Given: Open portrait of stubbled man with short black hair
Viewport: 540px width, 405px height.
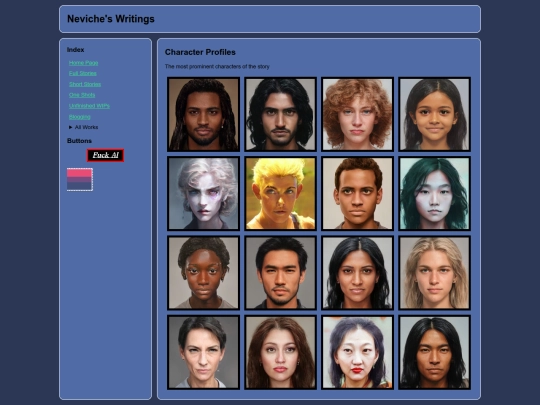Looking at the screenshot, I should coord(281,273).
